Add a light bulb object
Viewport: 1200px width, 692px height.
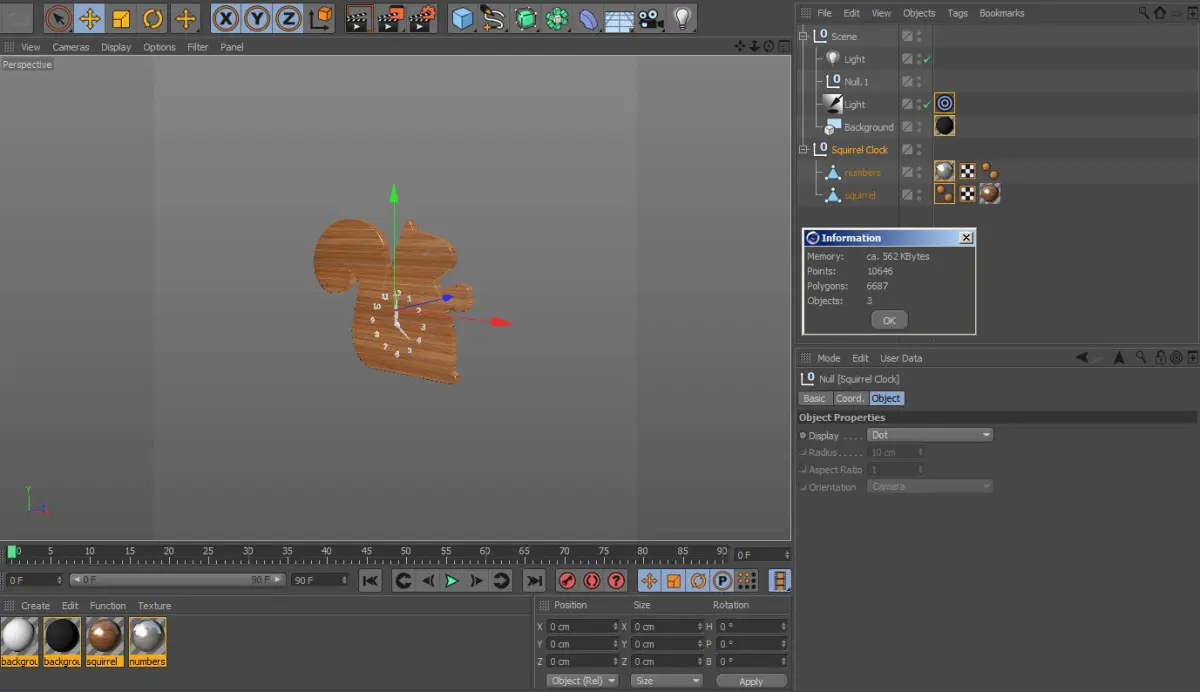[682, 18]
